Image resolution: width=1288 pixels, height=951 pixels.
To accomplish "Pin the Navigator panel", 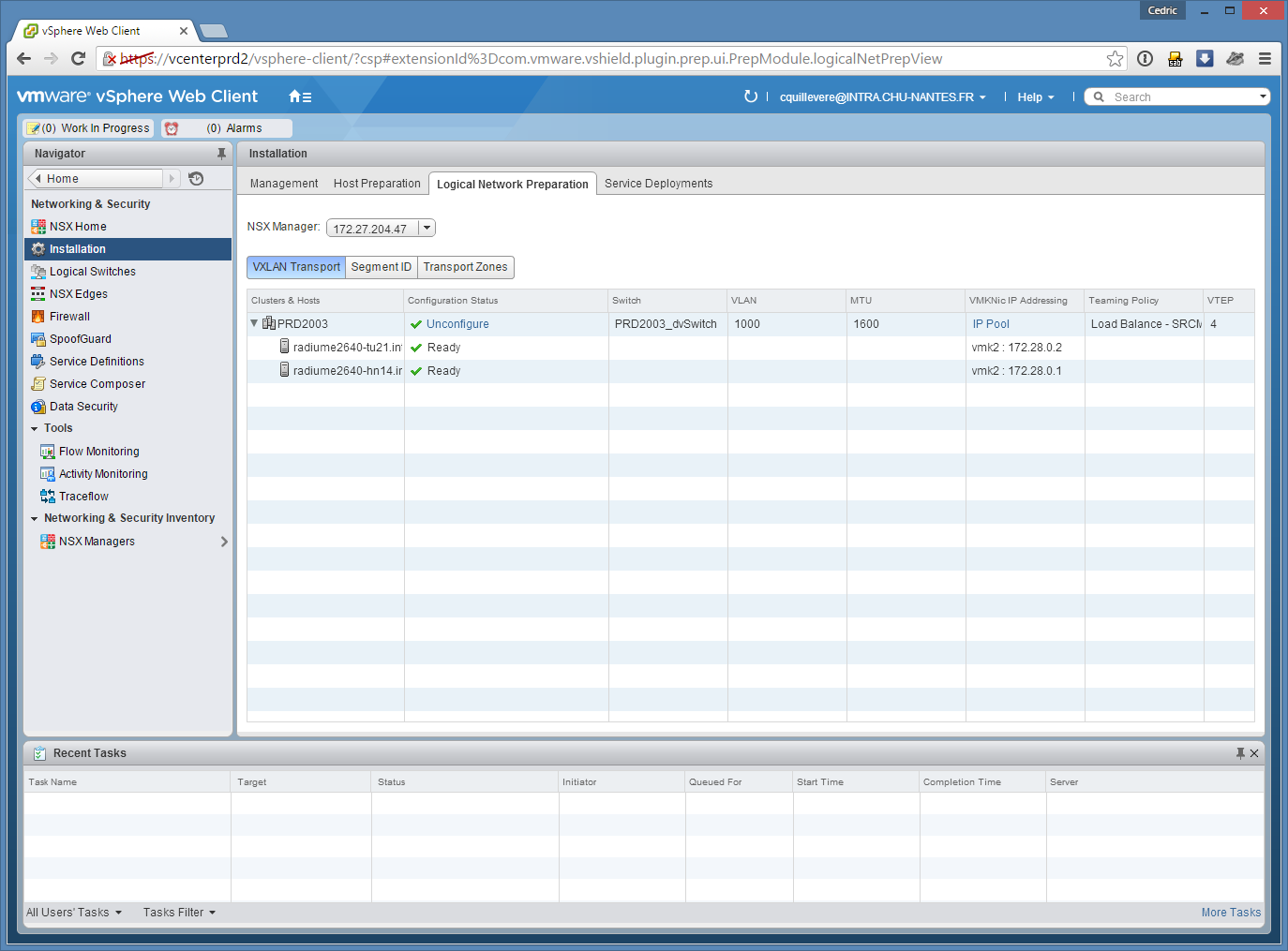I will coord(221,154).
